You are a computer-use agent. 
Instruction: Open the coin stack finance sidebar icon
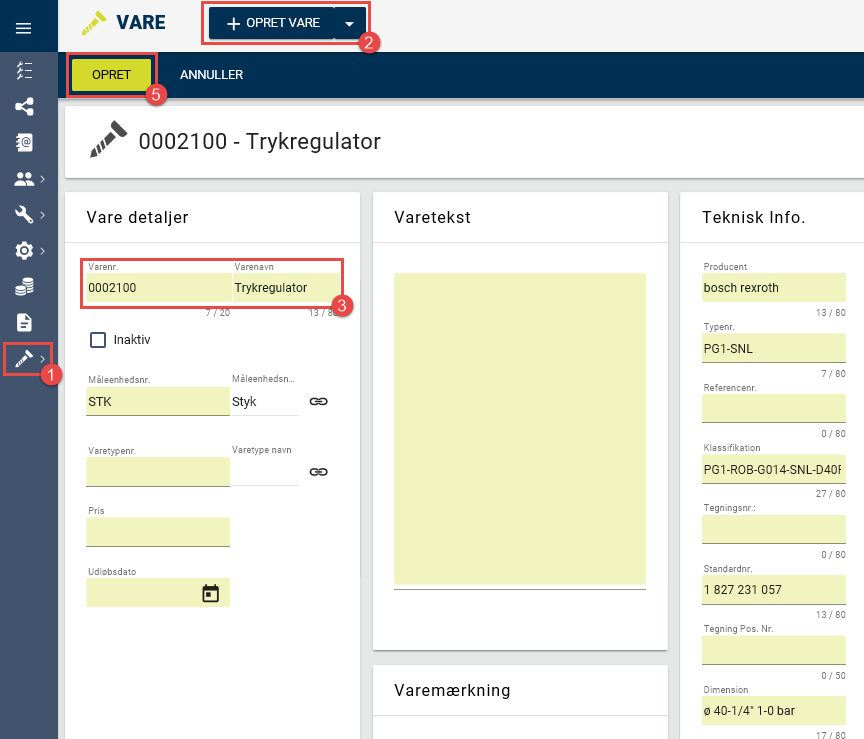point(24,287)
